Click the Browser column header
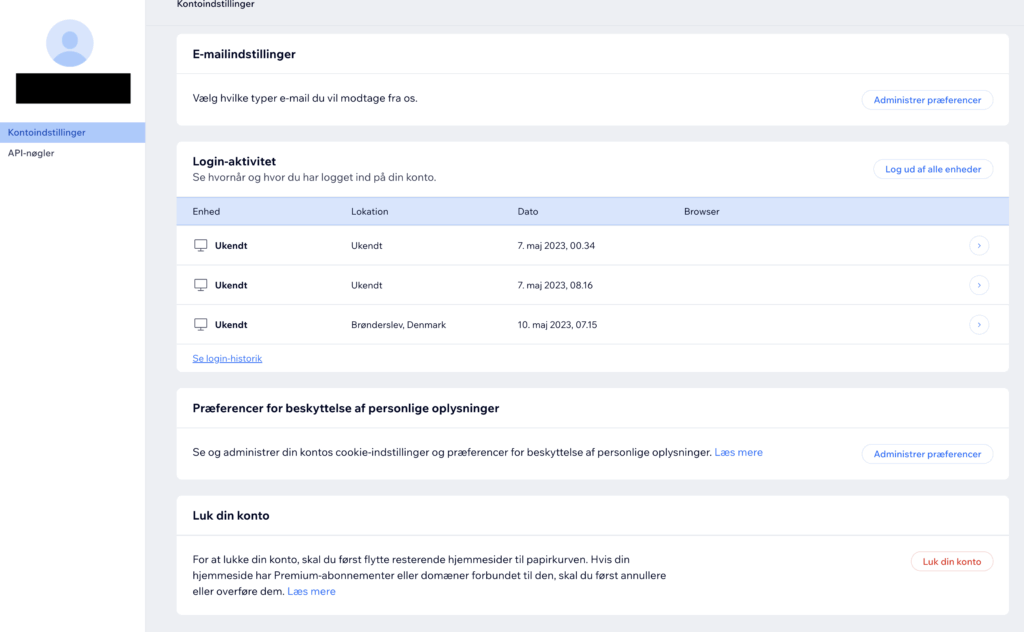1024x632 pixels. [701, 212]
